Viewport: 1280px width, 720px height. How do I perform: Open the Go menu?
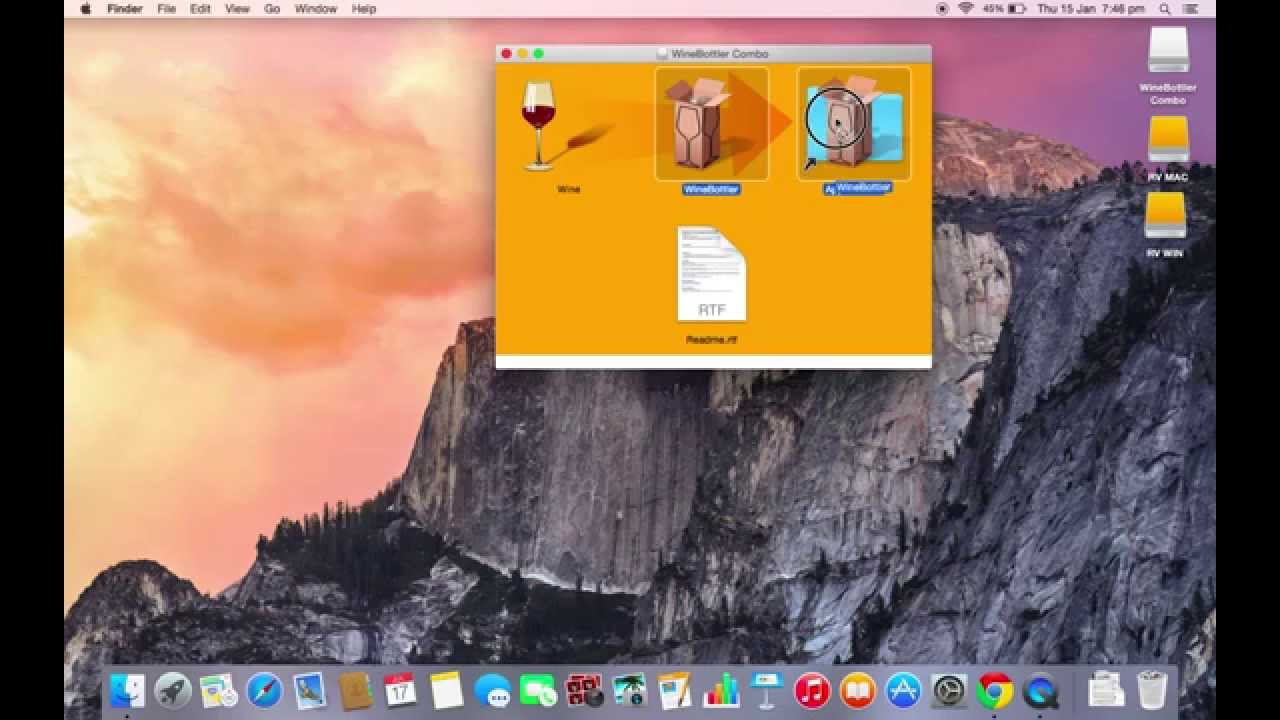272,9
